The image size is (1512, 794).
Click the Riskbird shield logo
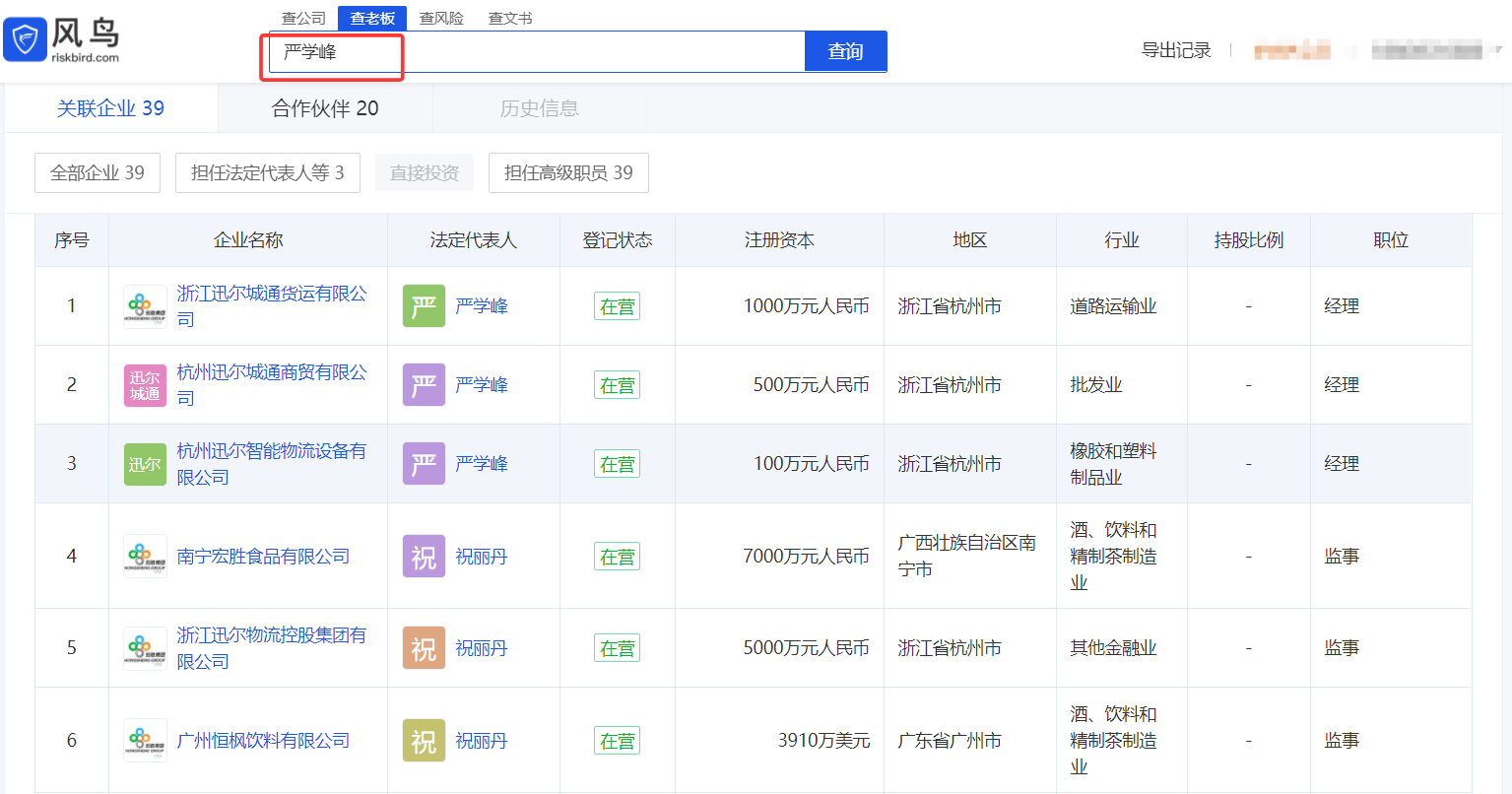[26, 40]
